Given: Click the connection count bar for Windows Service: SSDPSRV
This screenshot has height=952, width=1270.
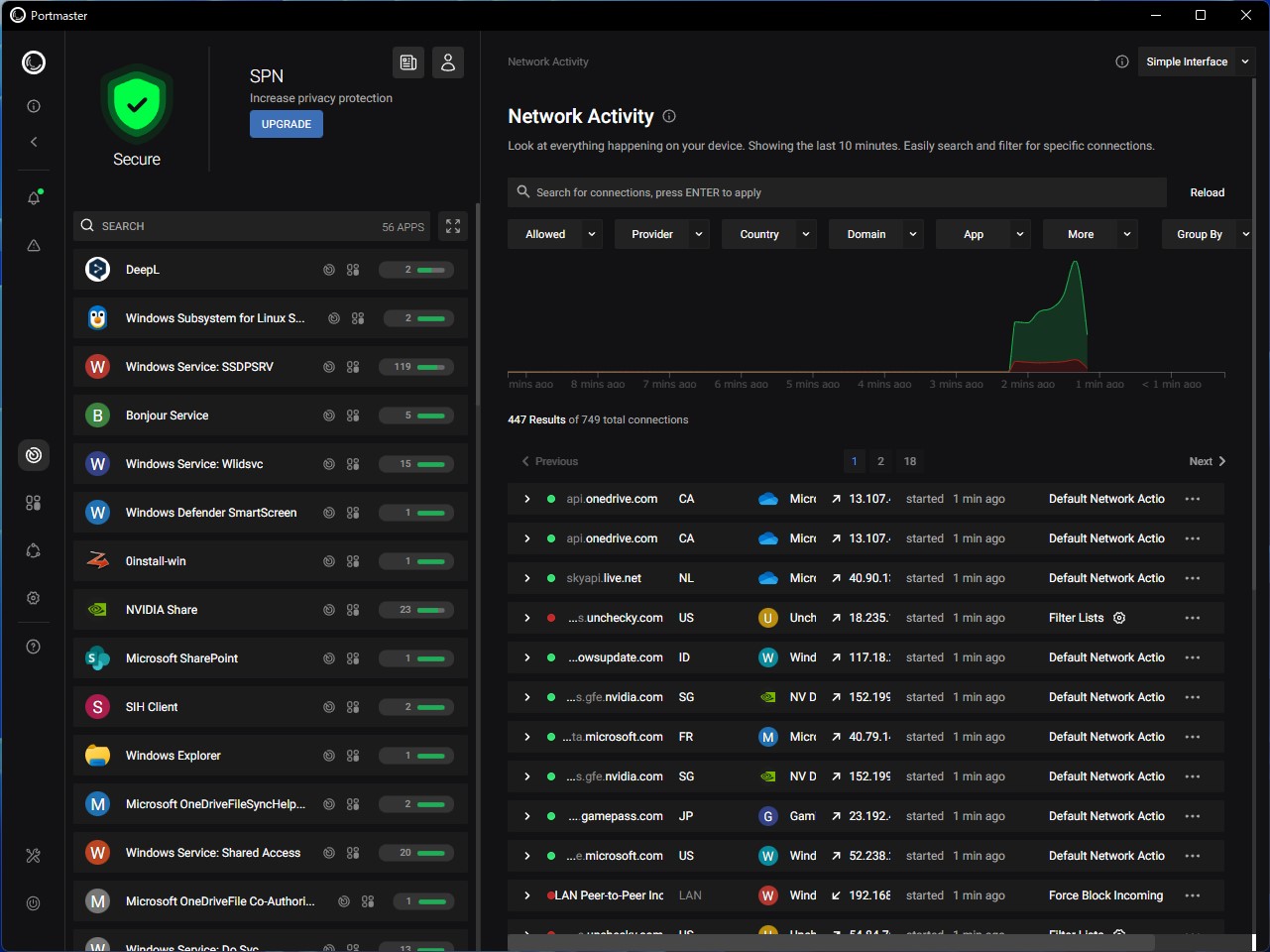Looking at the screenshot, I should 416,366.
